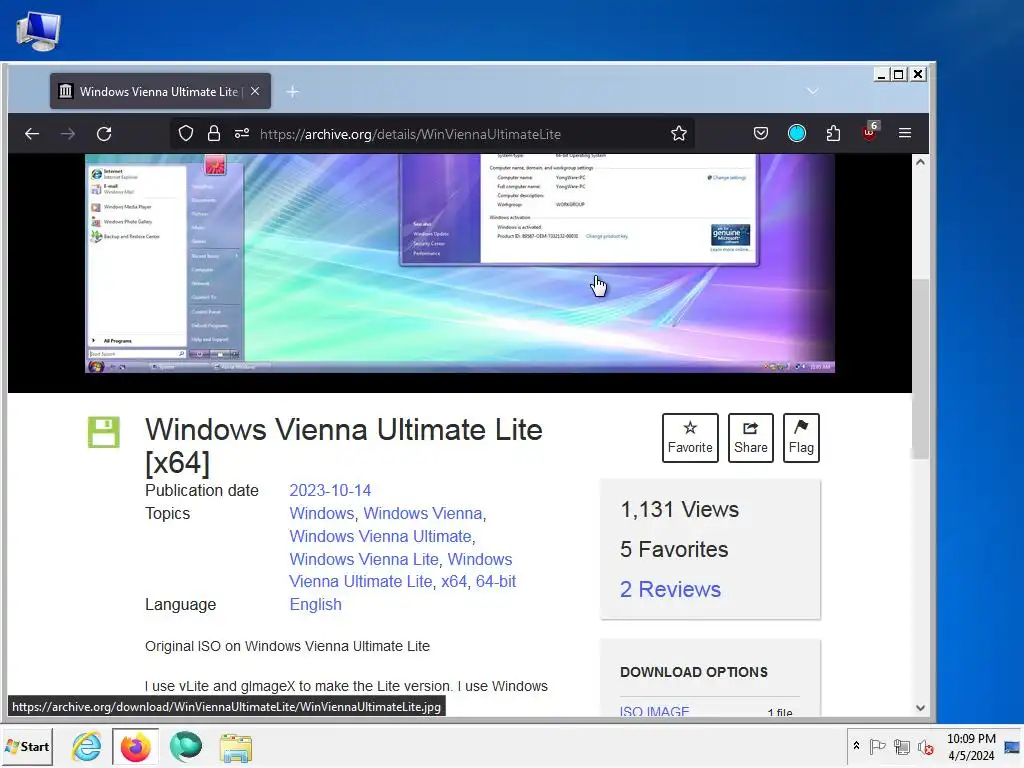Show hidden system tray icons
1024x768 pixels.
coord(856,746)
